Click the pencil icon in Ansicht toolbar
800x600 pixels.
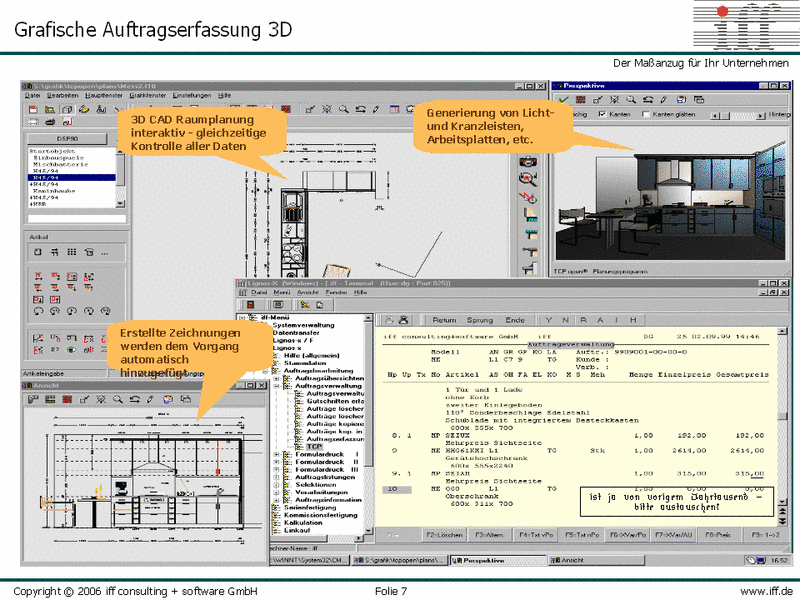pyautogui.click(x=151, y=399)
